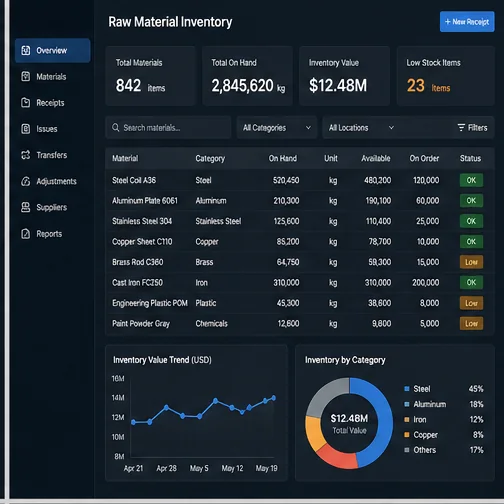Focus the Search materials field
Viewport: 504px width, 504px height.
pyautogui.click(x=168, y=128)
